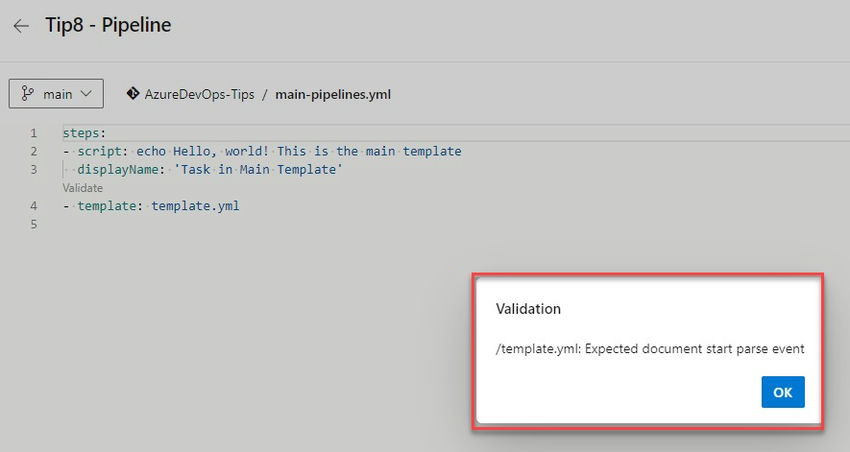Click line number 2 in gutter
The width and height of the screenshot is (850, 452).
tap(34, 151)
